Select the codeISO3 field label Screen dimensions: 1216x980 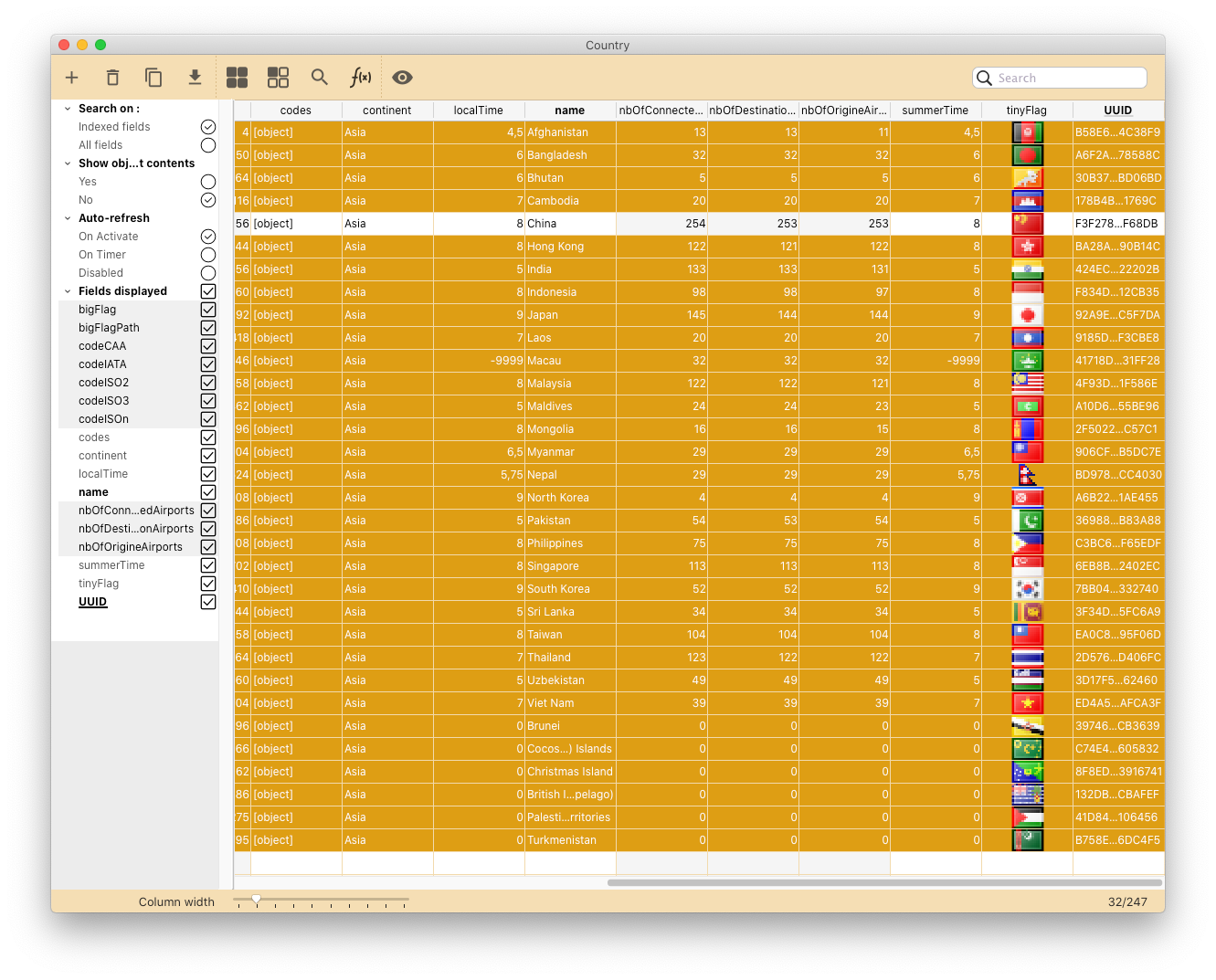(104, 401)
